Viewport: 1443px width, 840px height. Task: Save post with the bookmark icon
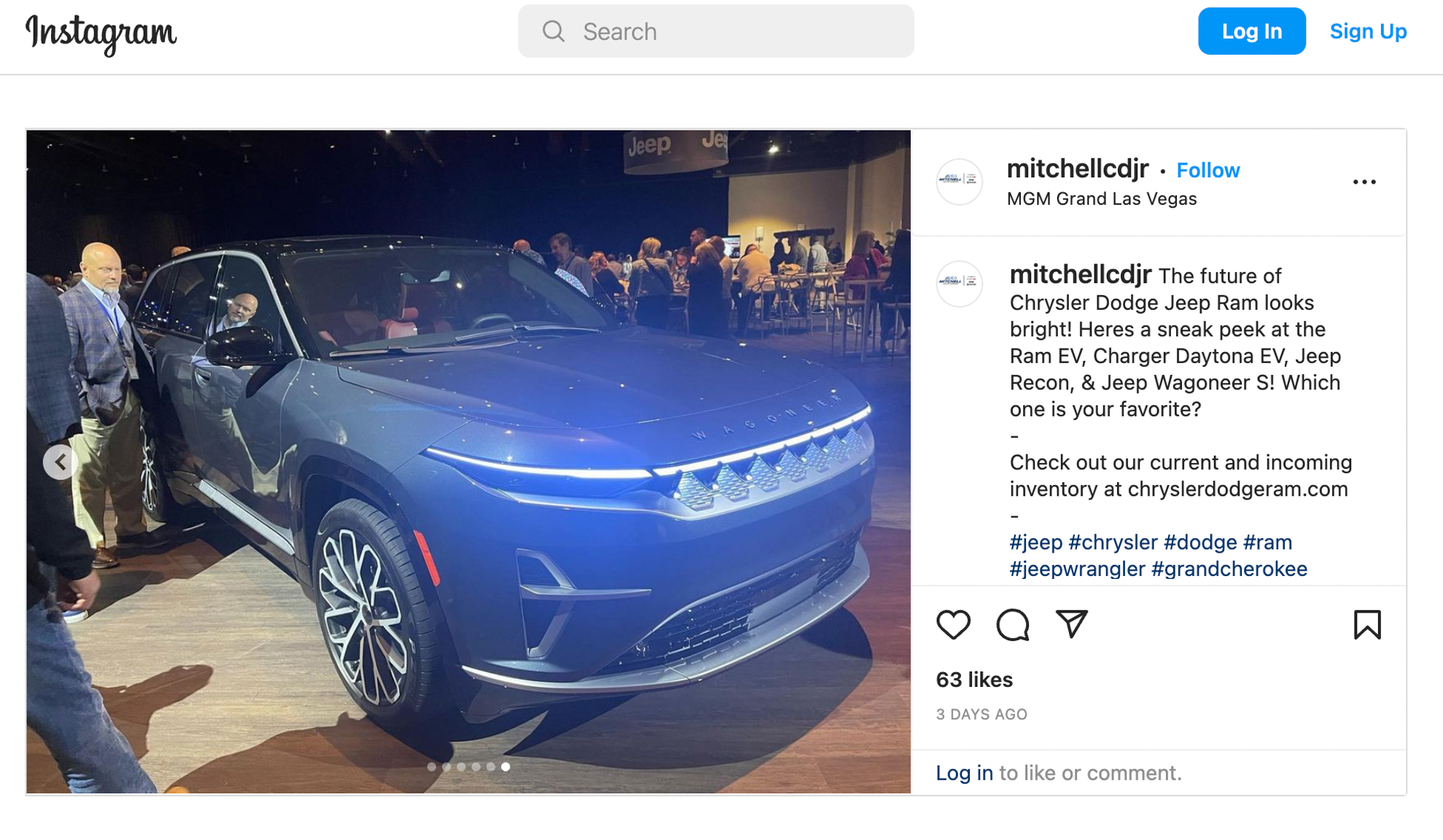tap(1367, 625)
